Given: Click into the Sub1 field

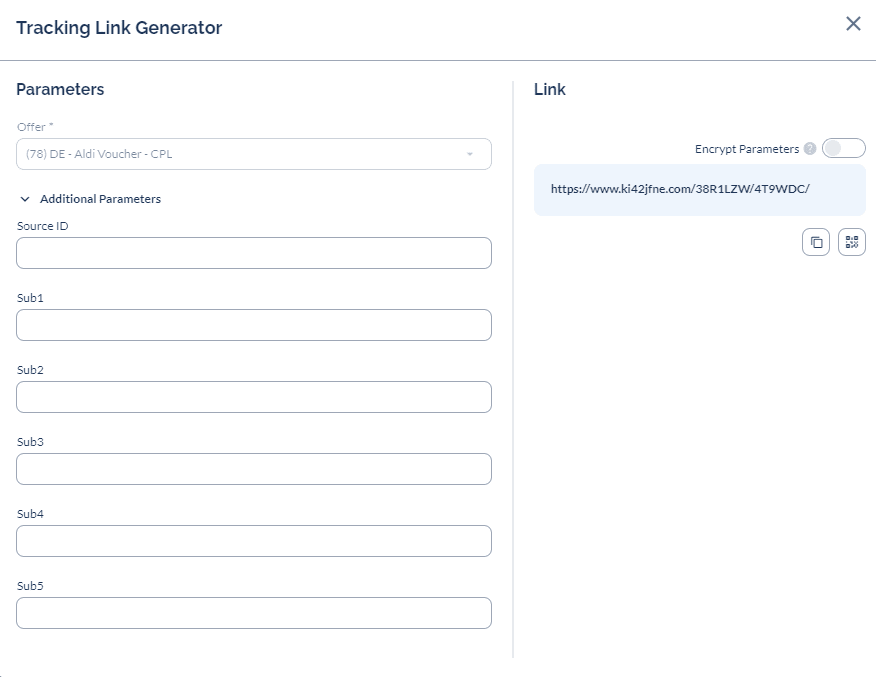Looking at the screenshot, I should [x=254, y=325].
